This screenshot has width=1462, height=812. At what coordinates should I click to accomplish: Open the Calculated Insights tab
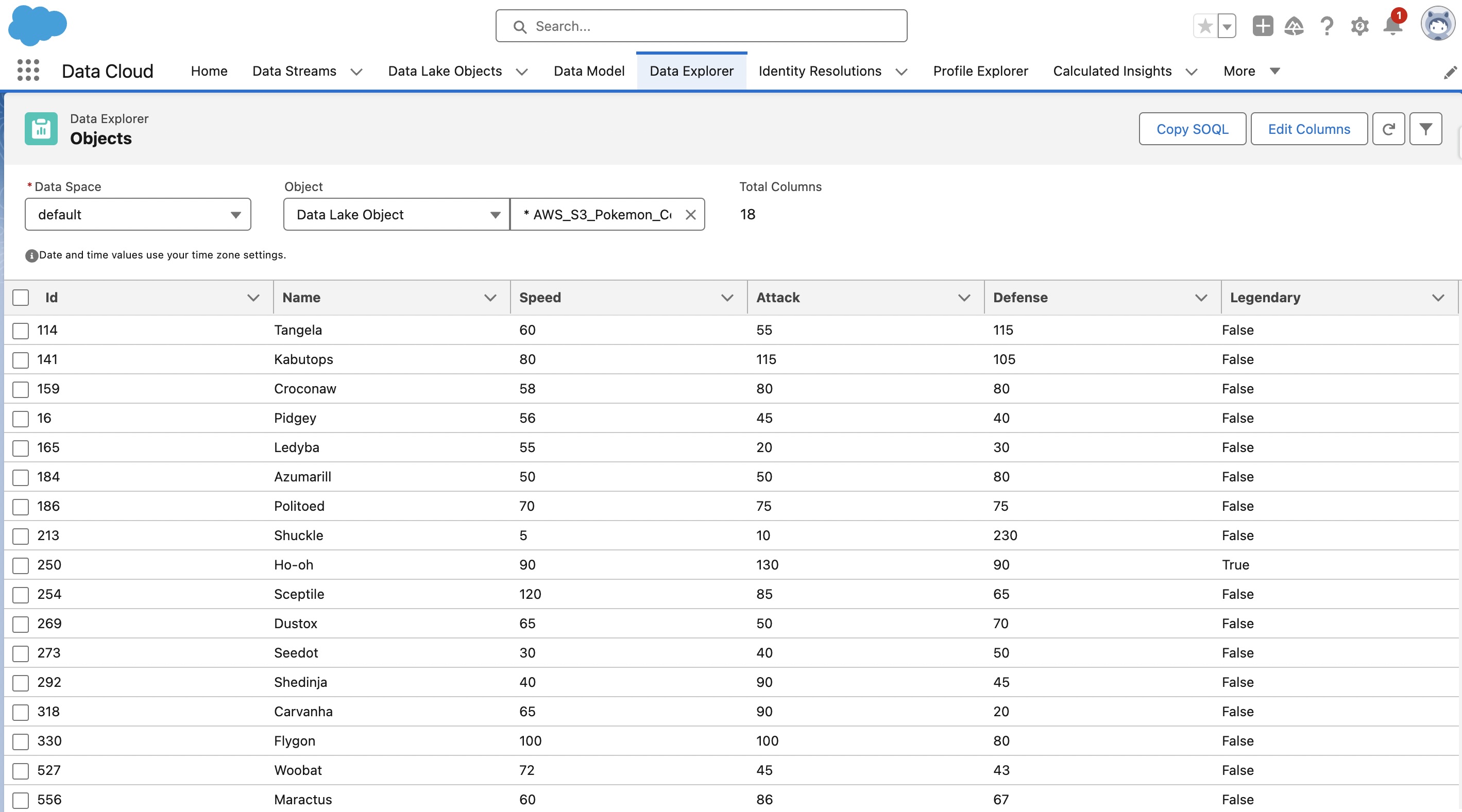tap(1112, 71)
